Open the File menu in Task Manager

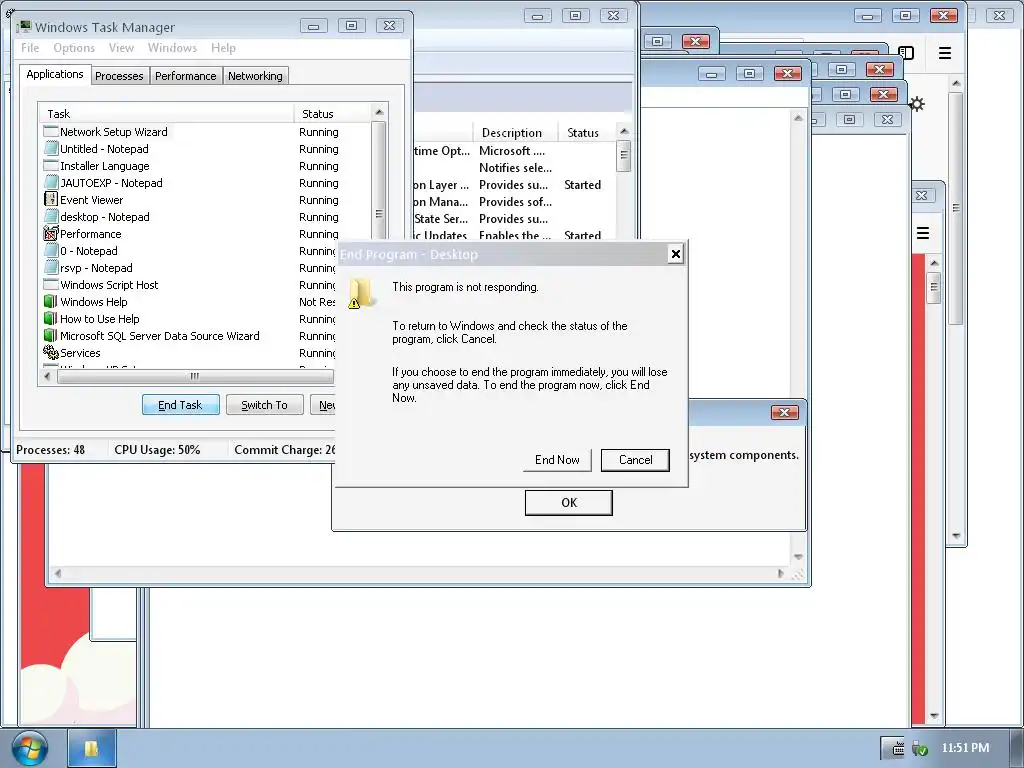[30, 48]
